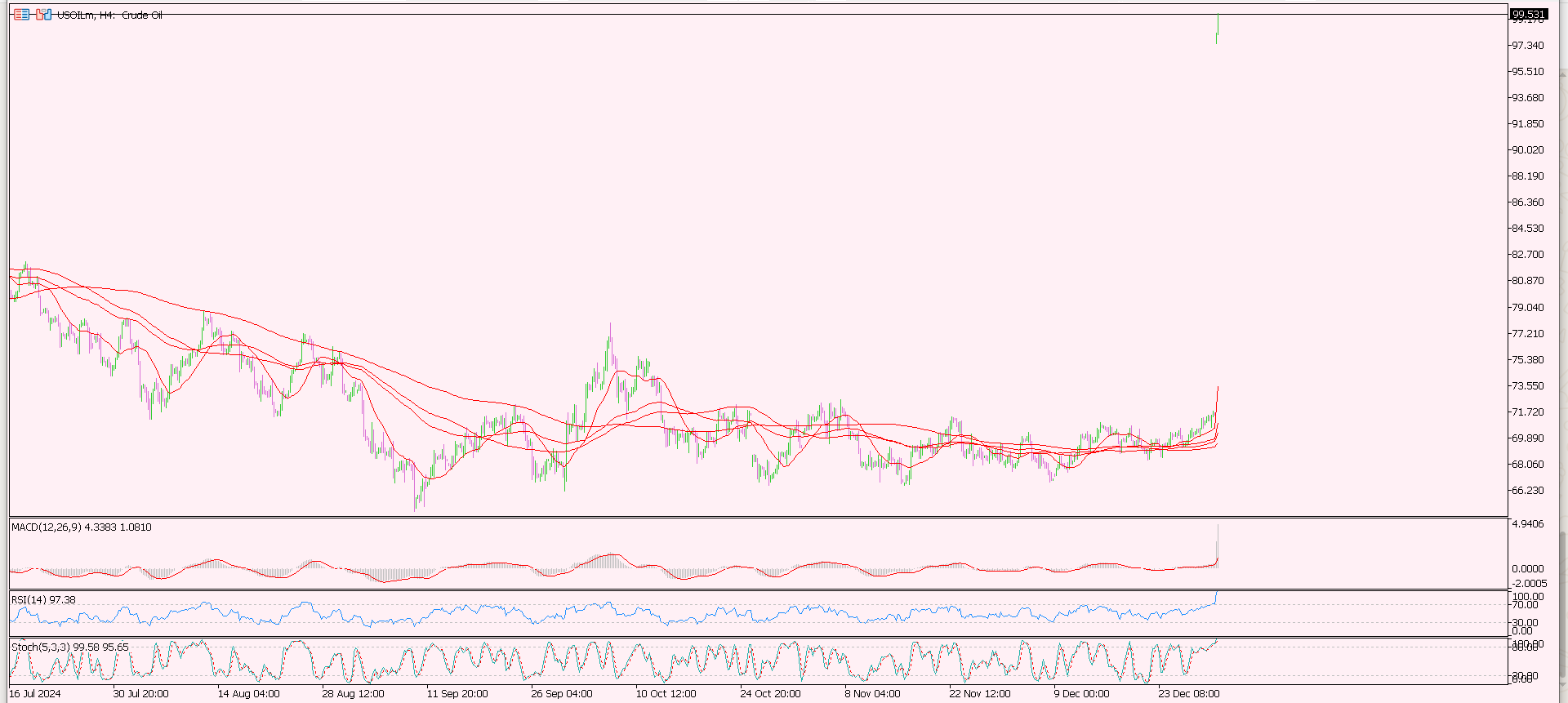Click the MACD scale value 4.9406
This screenshot has height=703, width=1568.
coord(1528,524)
